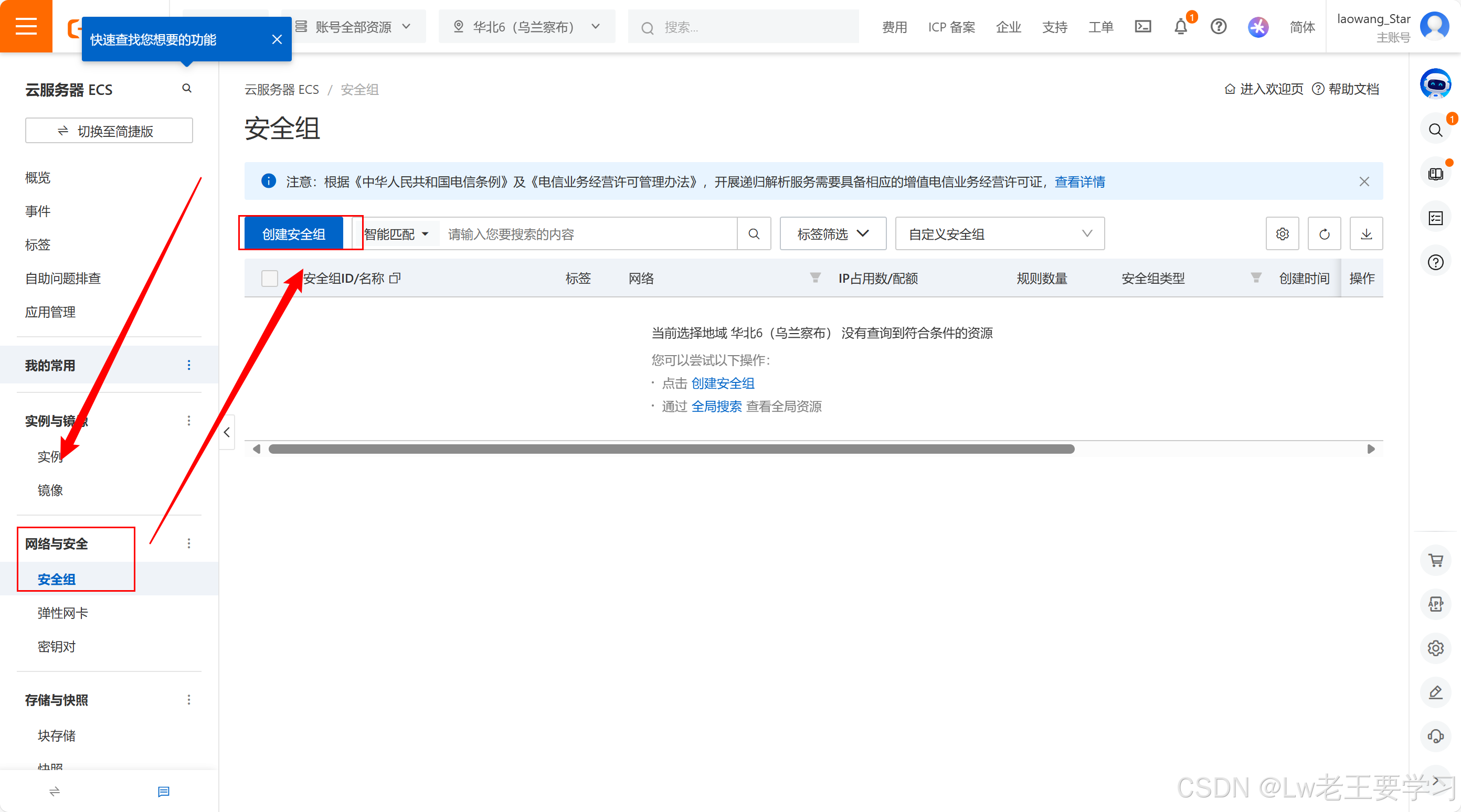Open the 工单 top menu
Screen dimensions: 1461x812
[x=1100, y=27]
